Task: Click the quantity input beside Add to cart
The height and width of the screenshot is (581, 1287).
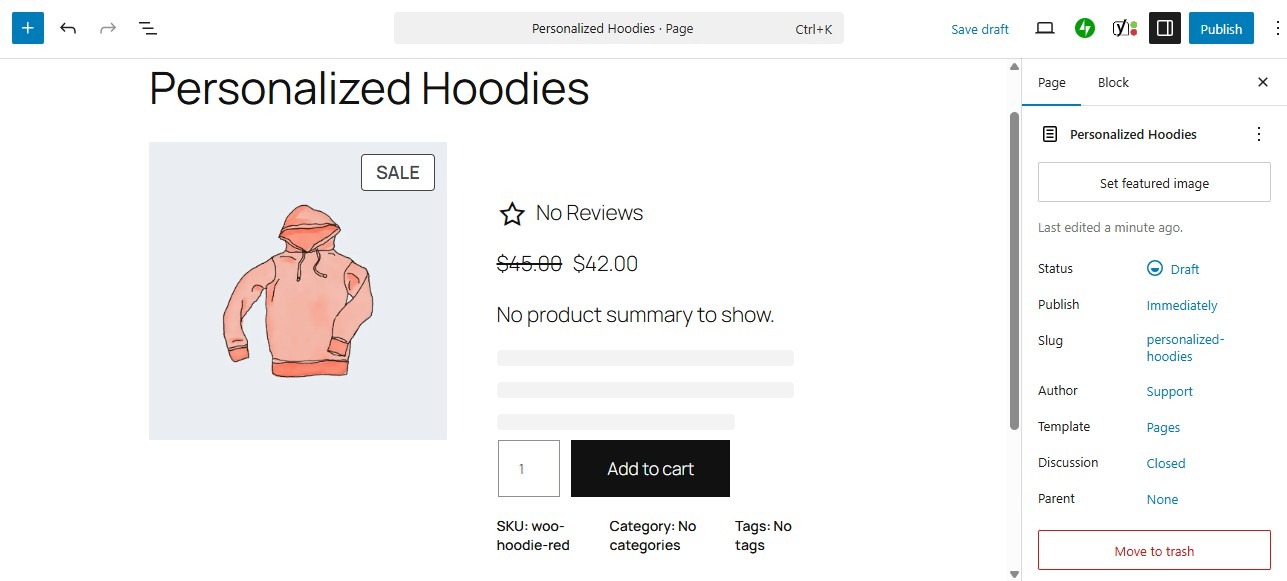Action: [x=528, y=468]
